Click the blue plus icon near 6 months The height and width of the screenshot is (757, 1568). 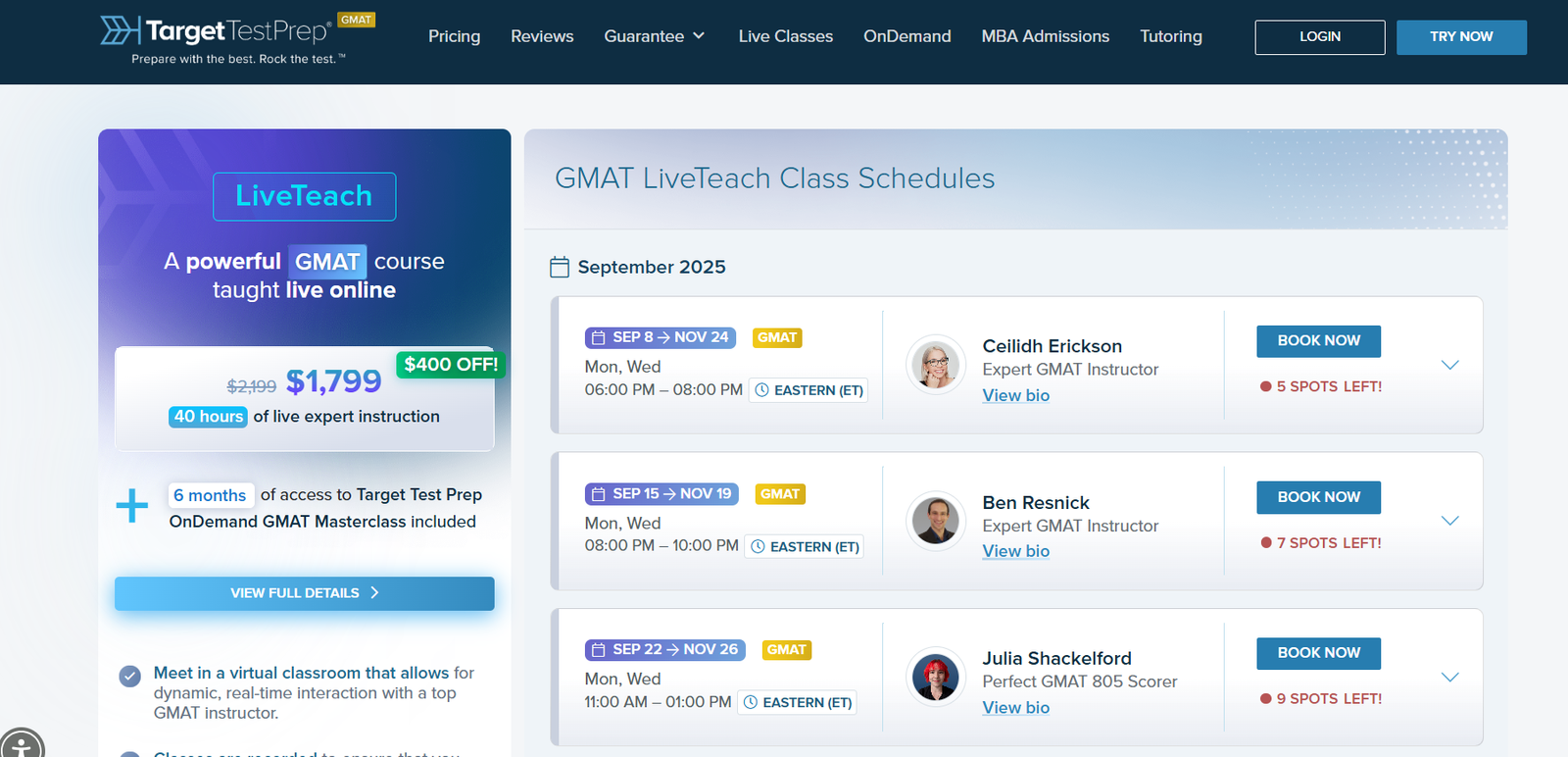coord(132,506)
